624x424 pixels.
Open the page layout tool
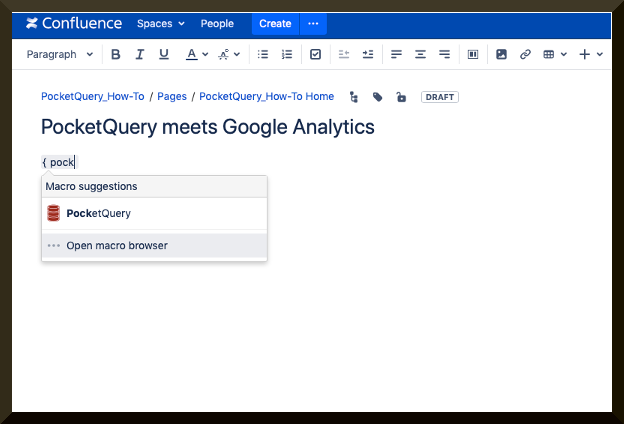click(x=473, y=54)
